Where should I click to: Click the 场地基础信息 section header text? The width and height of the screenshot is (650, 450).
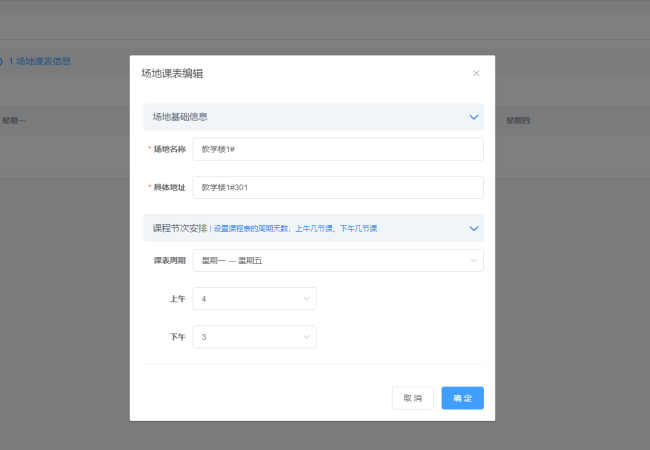click(180, 117)
